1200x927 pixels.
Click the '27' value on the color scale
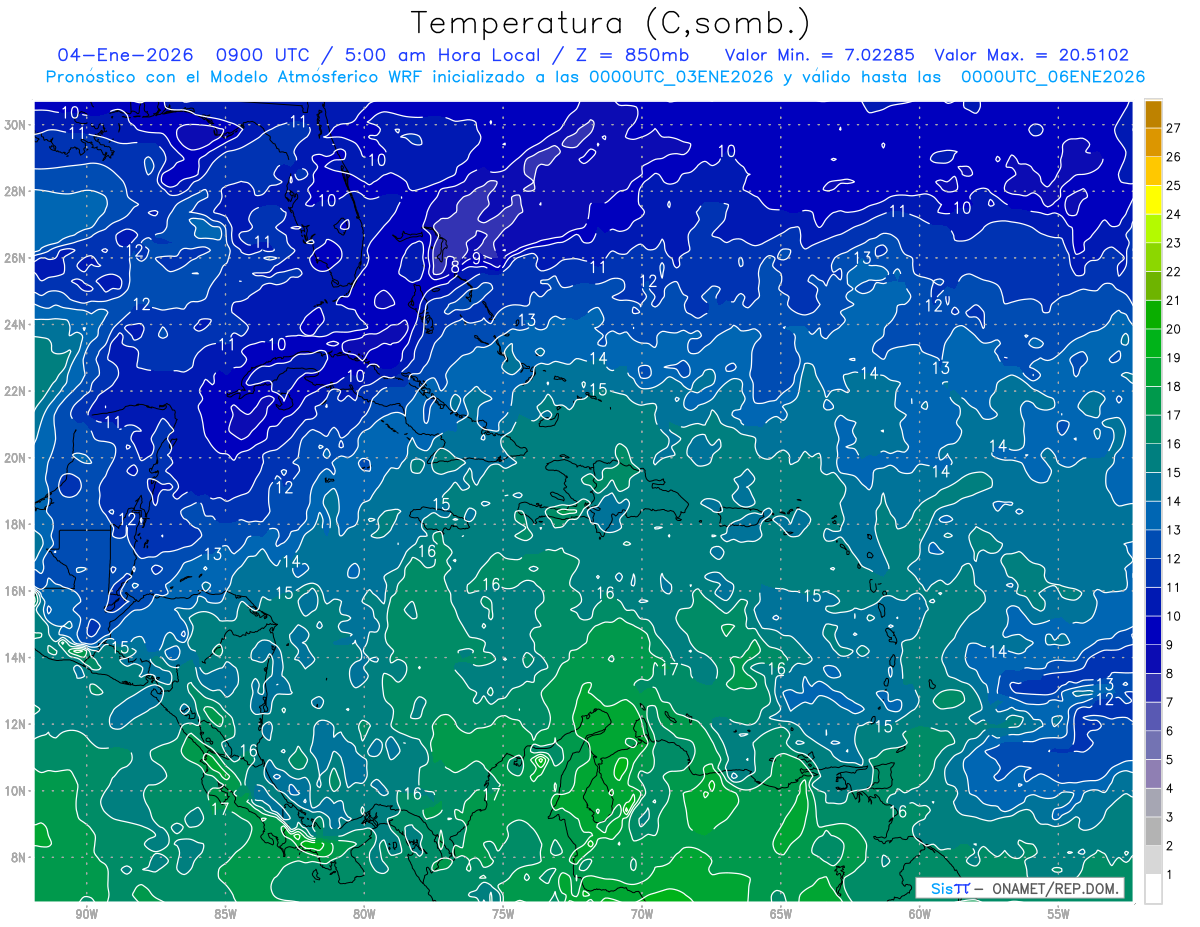tap(1174, 127)
